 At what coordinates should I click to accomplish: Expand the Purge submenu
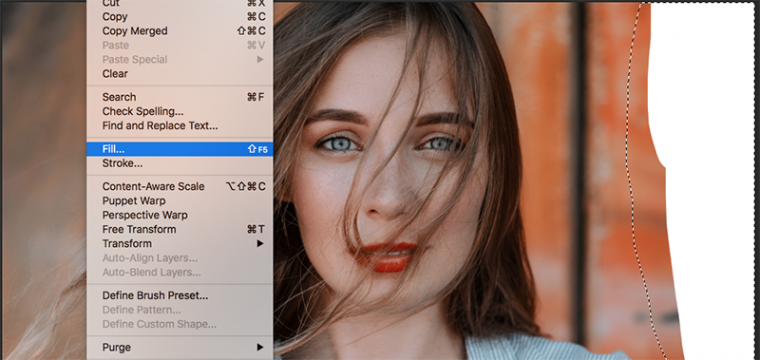(x=180, y=347)
